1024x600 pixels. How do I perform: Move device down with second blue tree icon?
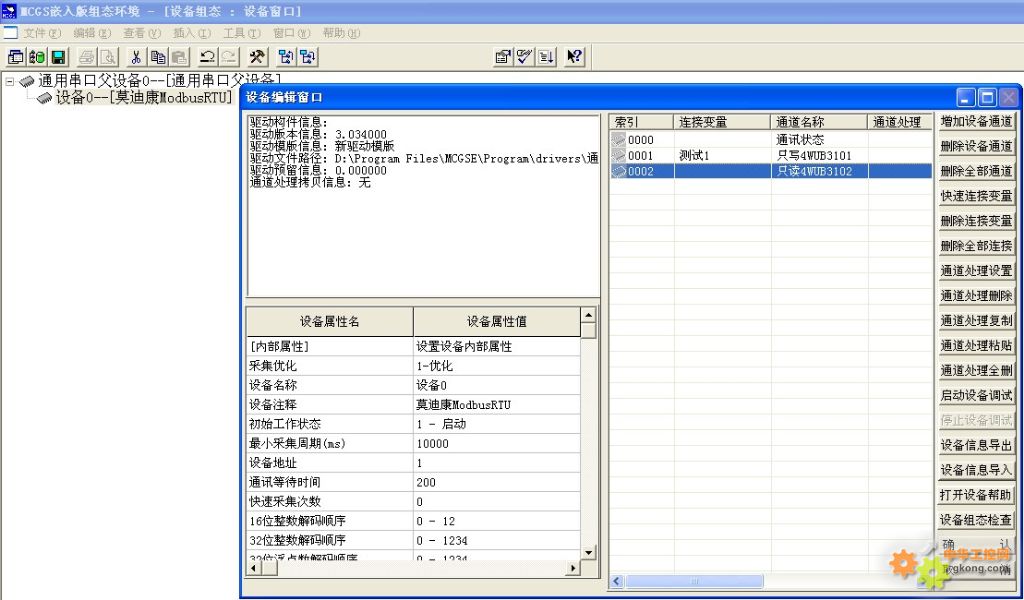pos(308,57)
